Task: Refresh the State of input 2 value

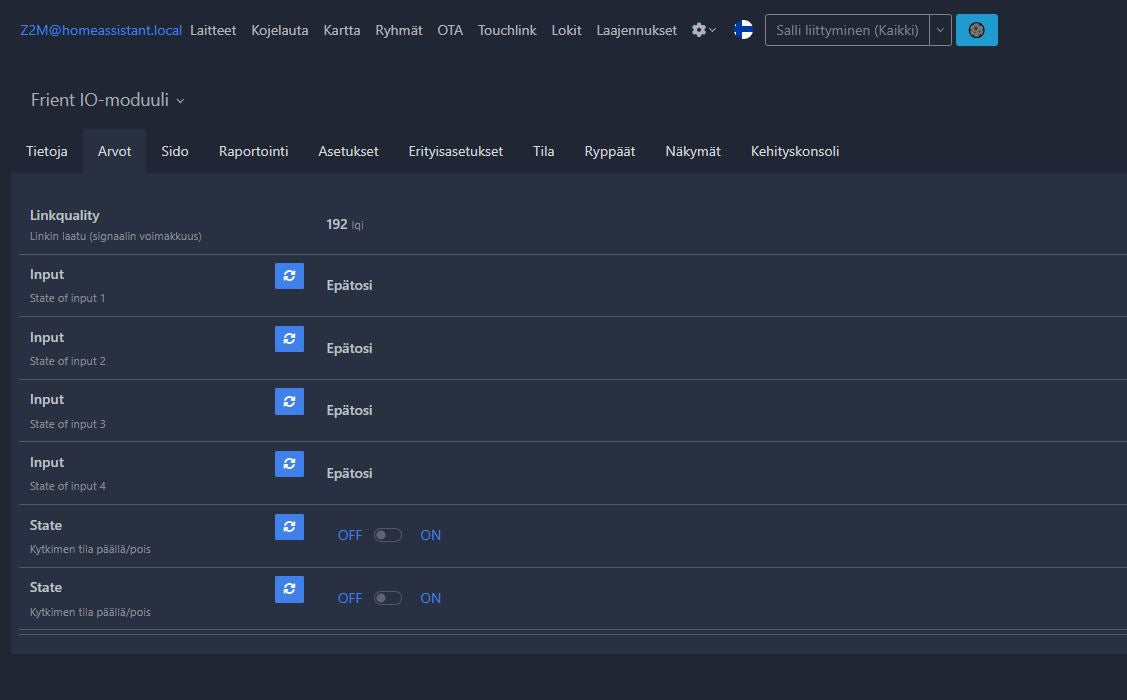Action: click(x=289, y=339)
